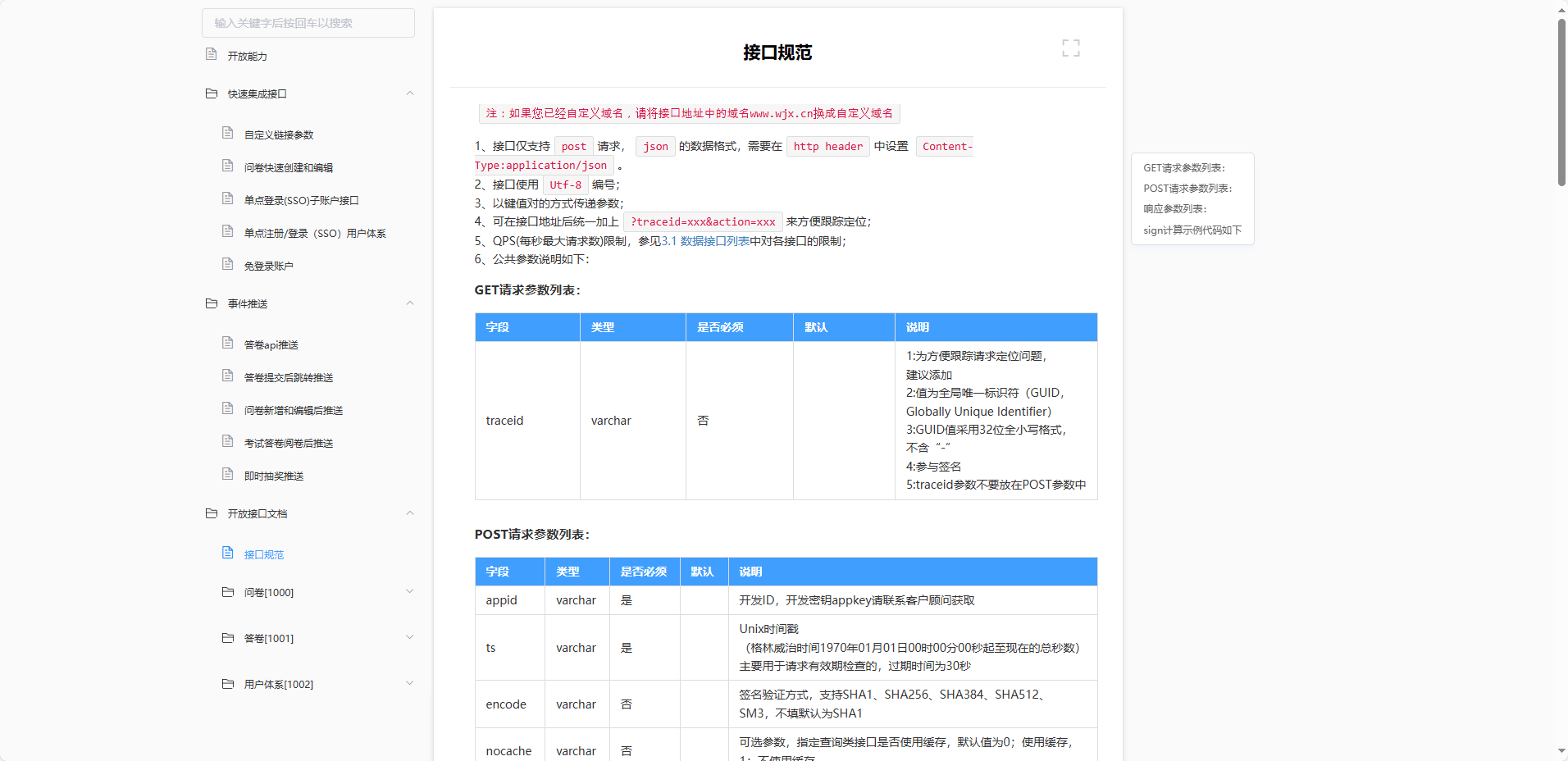Screen dimensions: 1568x761
Task: Click the fullscreen expand icon on the 接口规范 page
Action: [x=1071, y=48]
